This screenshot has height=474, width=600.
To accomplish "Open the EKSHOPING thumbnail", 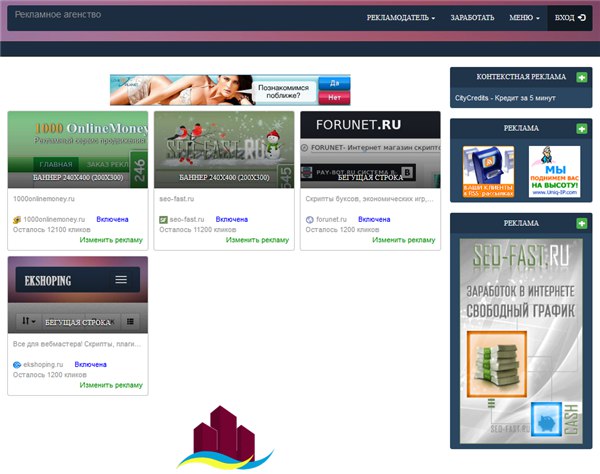I will click(x=78, y=295).
